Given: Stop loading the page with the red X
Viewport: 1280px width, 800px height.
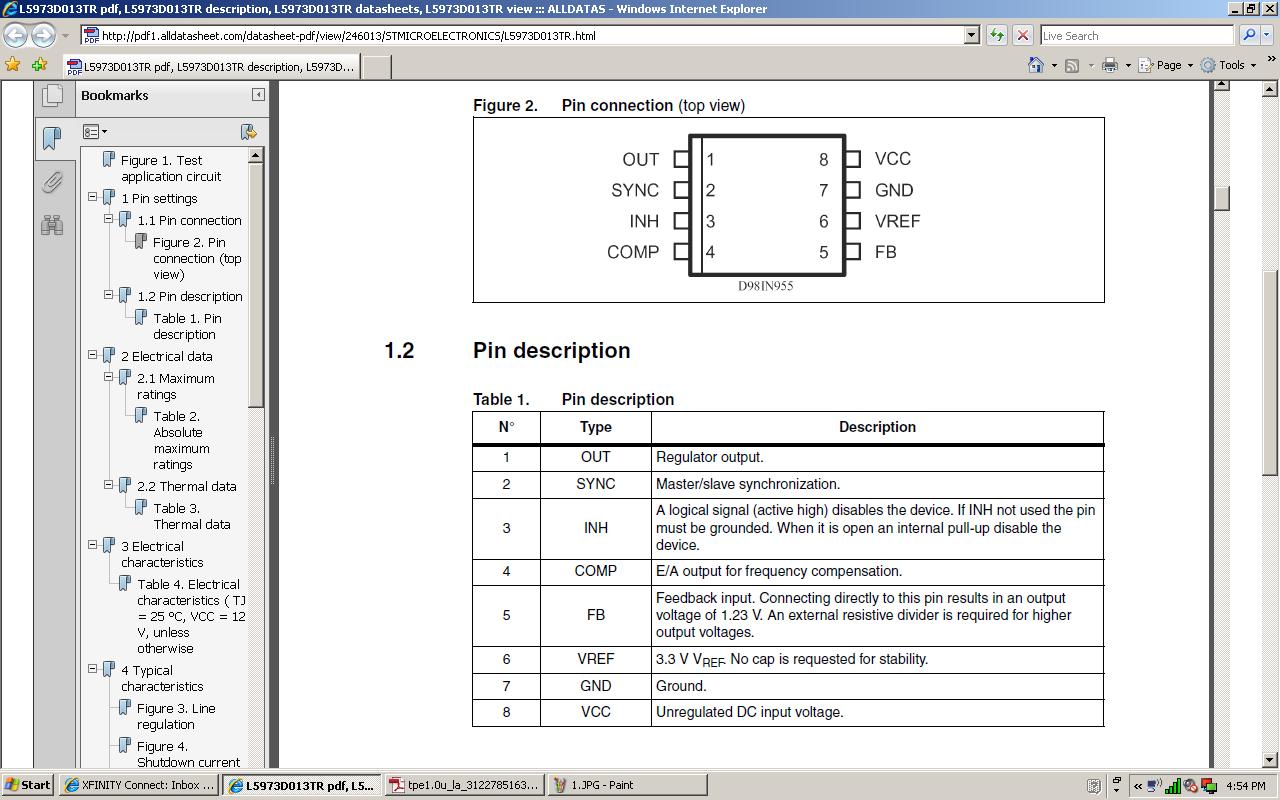Looking at the screenshot, I should 1022,35.
